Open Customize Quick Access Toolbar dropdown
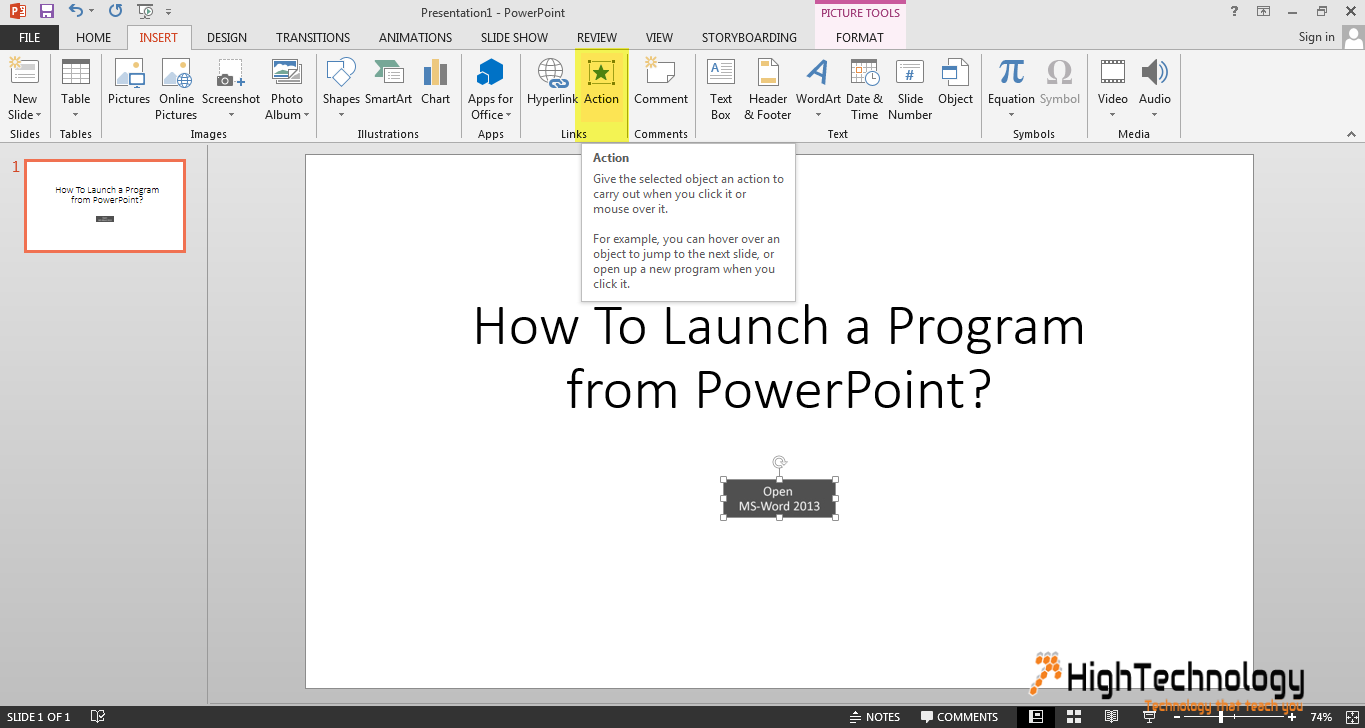Screen dimensions: 1365x728 (166, 12)
